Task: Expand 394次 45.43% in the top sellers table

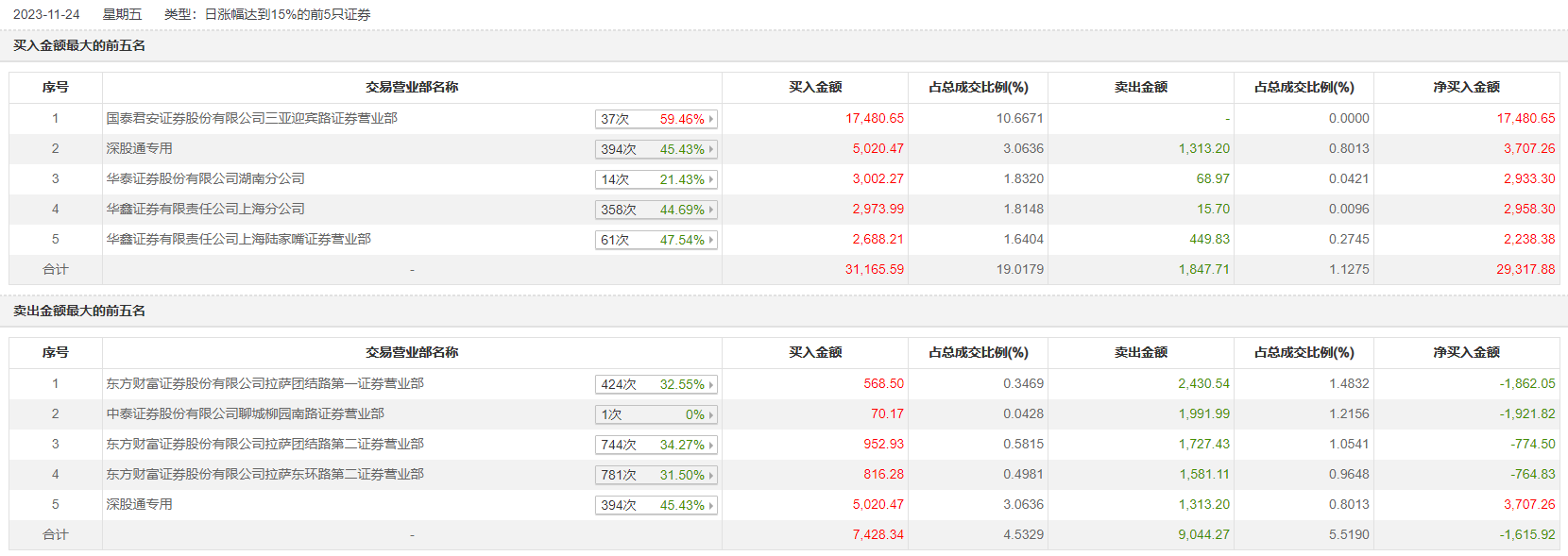Action: tap(656, 505)
